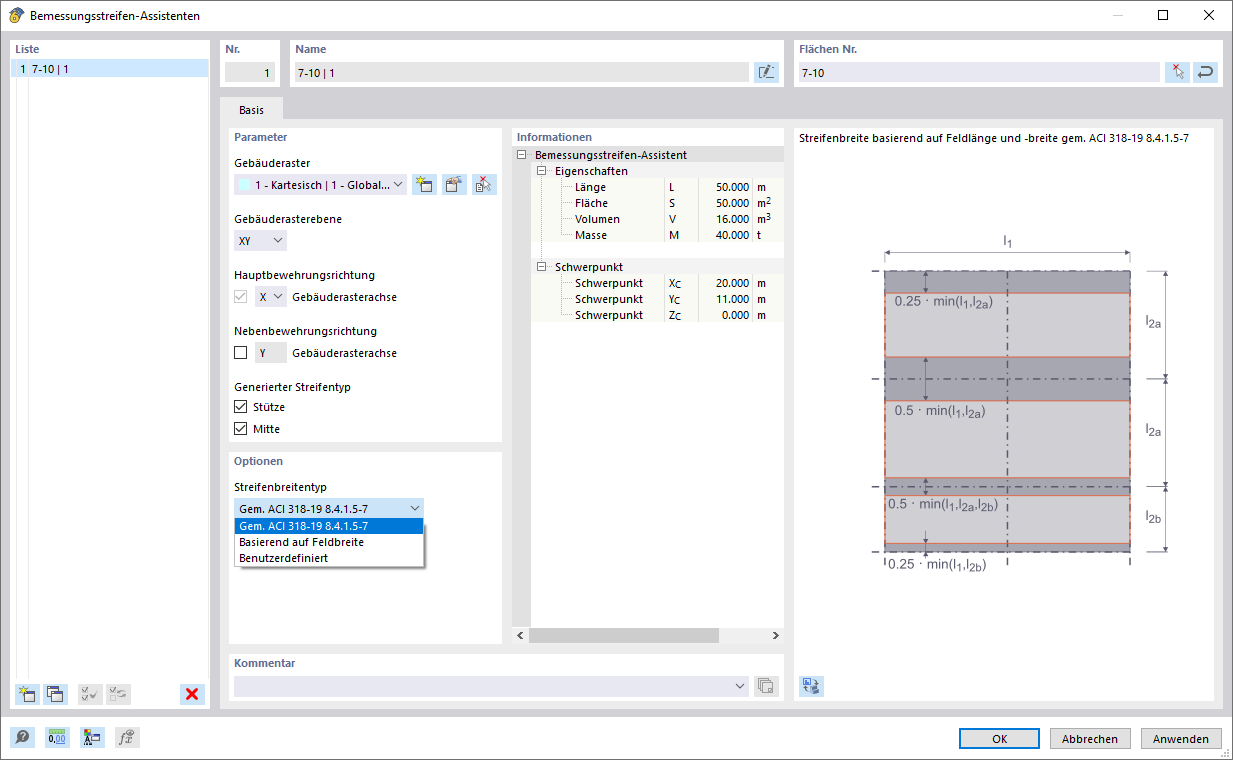
Task: Create new building grid icon
Action: point(425,184)
